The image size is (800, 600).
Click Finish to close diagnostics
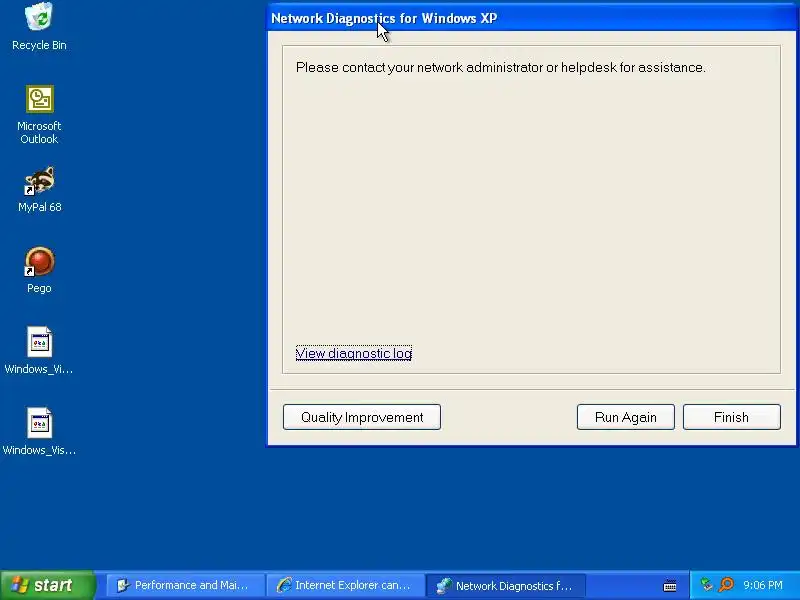(732, 417)
